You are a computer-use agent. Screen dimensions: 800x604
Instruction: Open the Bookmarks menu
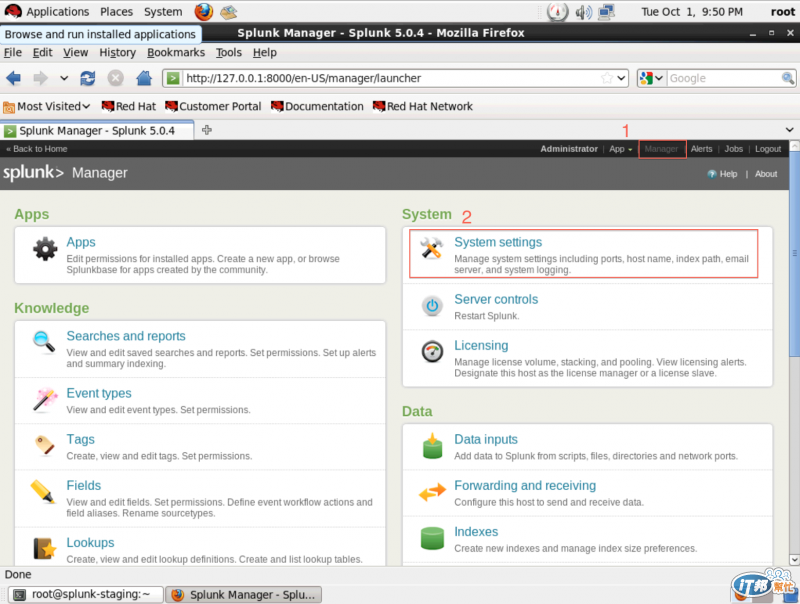[176, 53]
